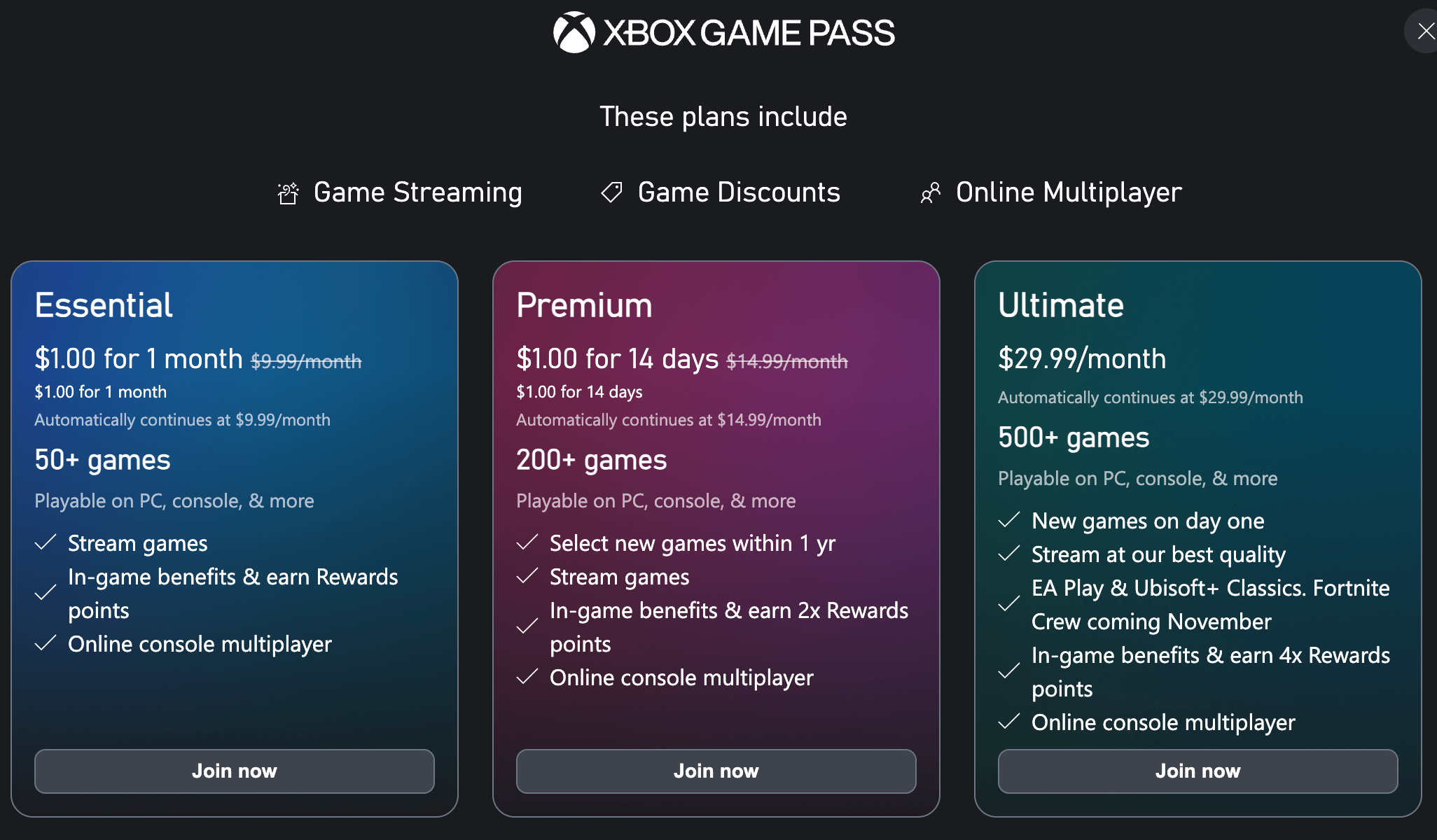Click the Xbox Game Pass title text
1437x840 pixels.
pos(749,33)
